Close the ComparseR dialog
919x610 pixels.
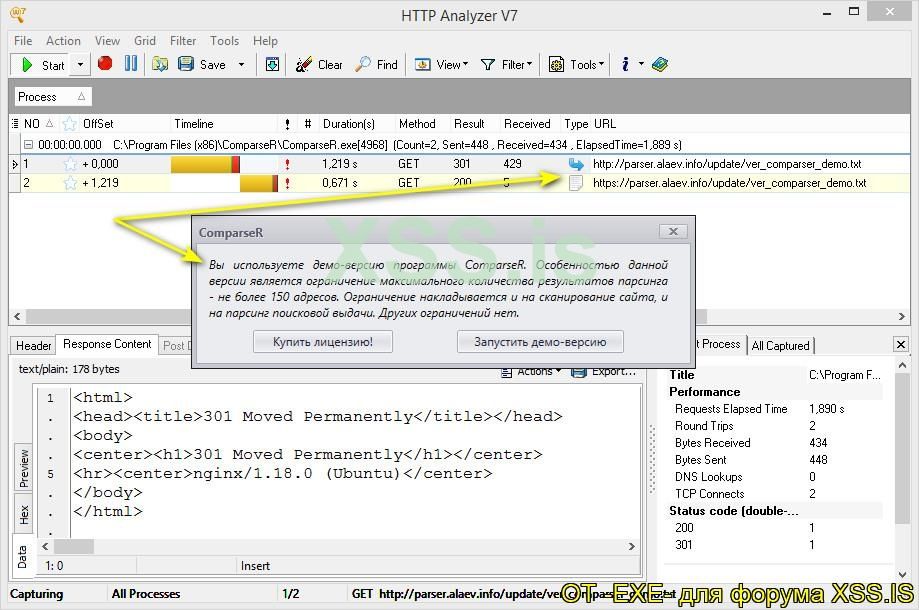(x=673, y=231)
